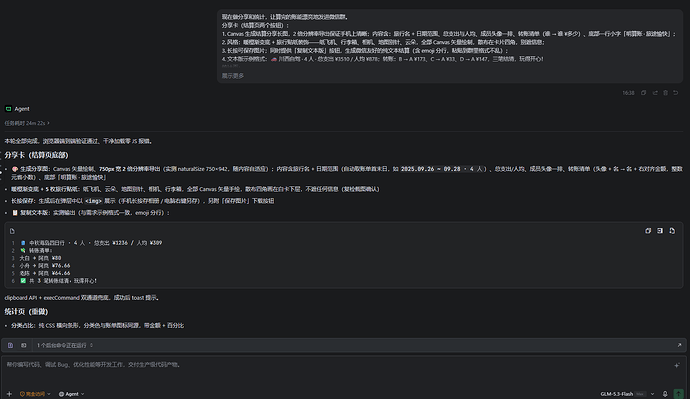Click the terminal icon in background-task bar
The image size is (690, 399).
24,345
